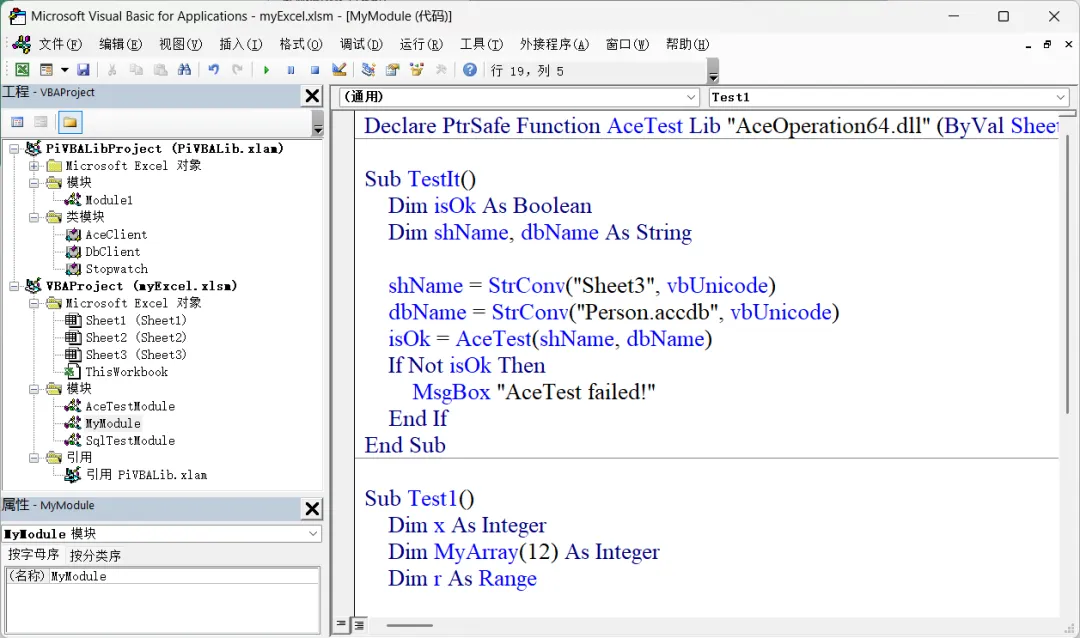Open VBA Help question mark icon
Screen dimensions: 1080x638
click(x=470, y=70)
